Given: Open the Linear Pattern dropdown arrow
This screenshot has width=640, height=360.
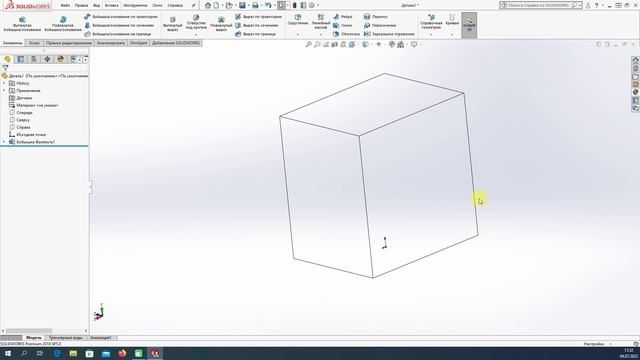Looking at the screenshot, I should (x=321, y=35).
